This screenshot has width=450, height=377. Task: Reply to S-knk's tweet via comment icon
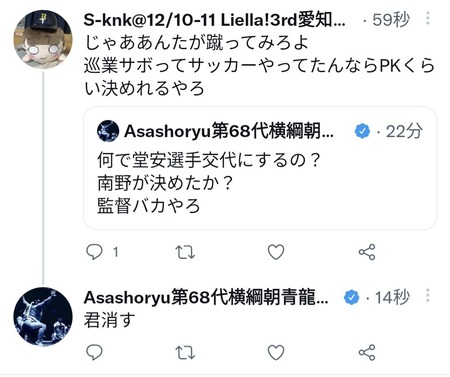click(x=94, y=252)
